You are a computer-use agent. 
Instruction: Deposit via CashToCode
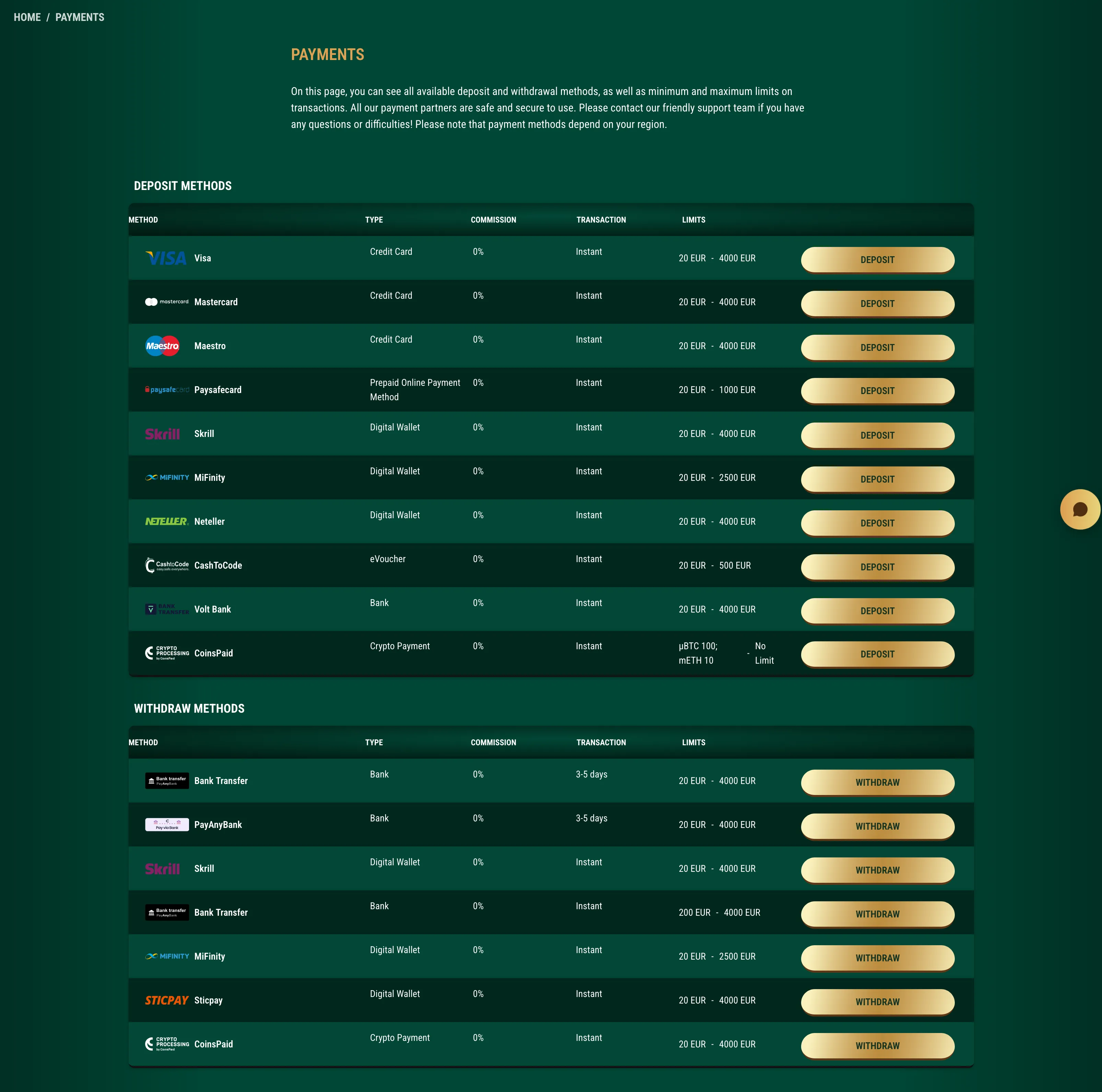coord(877,567)
